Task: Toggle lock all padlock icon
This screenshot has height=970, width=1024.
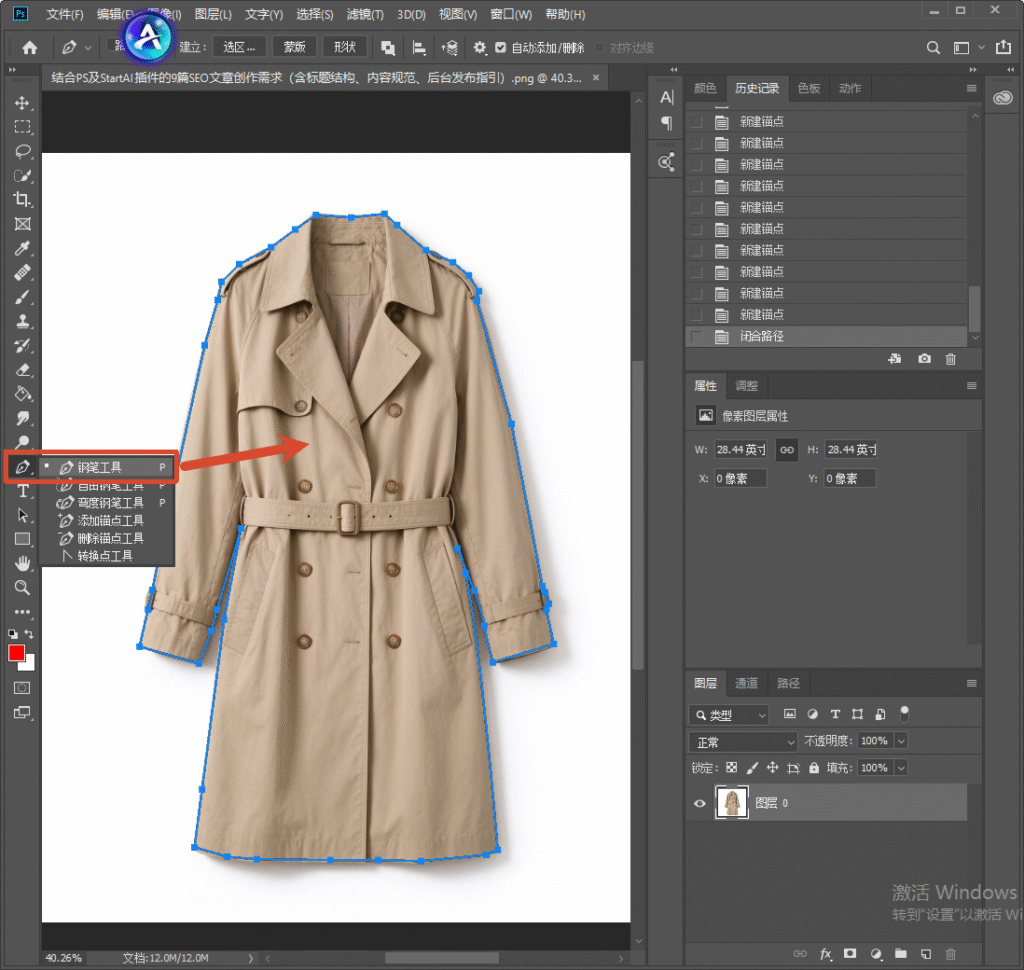Action: 814,768
